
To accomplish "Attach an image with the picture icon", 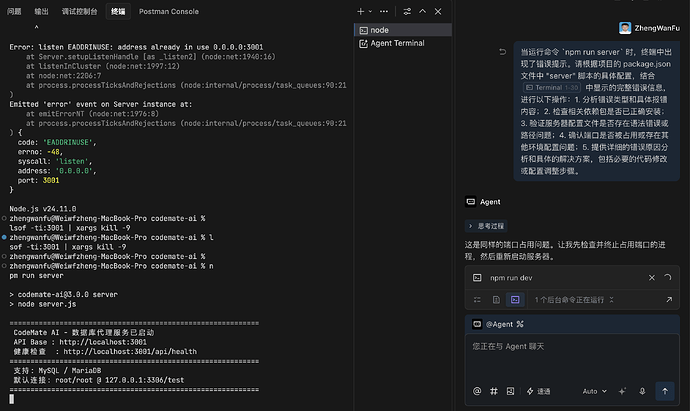I will tap(510, 391).
